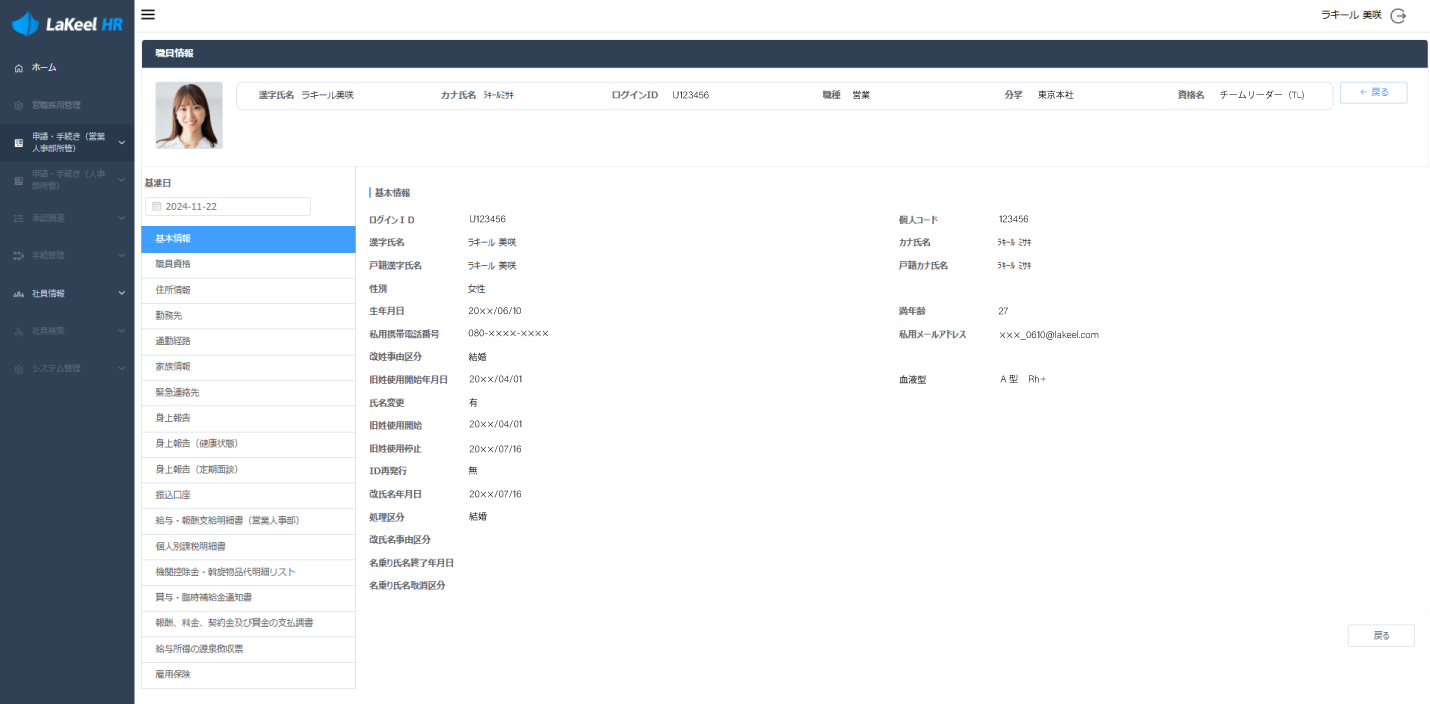Expand the 承認関連 menu chevron
The width and height of the screenshot is (1430, 704).
(121, 218)
